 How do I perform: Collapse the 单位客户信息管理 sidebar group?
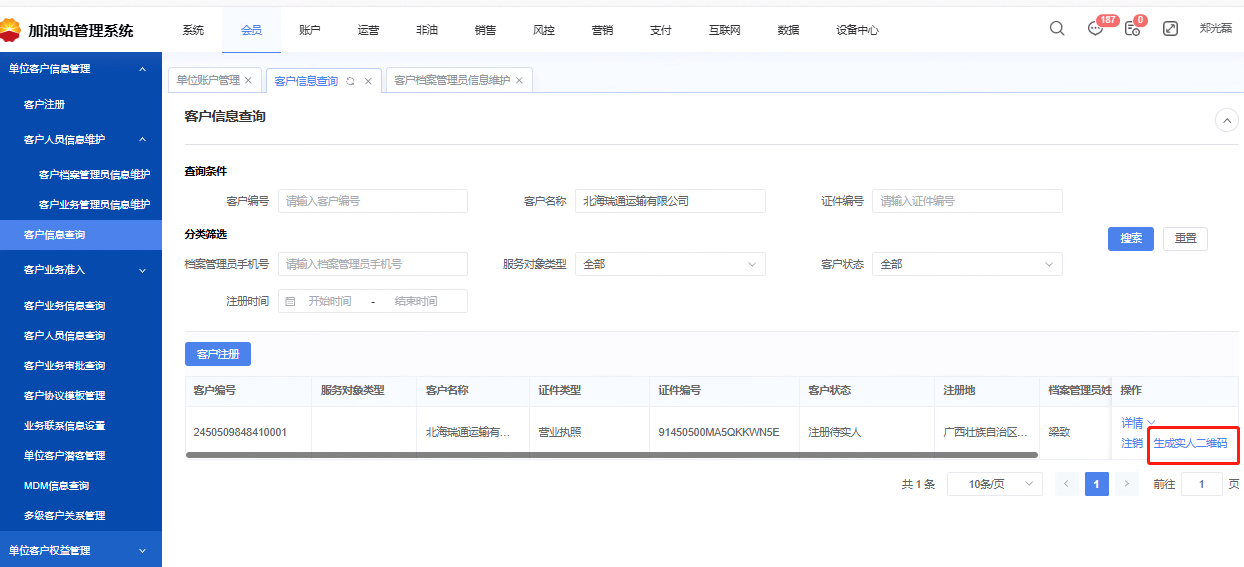(x=142, y=69)
